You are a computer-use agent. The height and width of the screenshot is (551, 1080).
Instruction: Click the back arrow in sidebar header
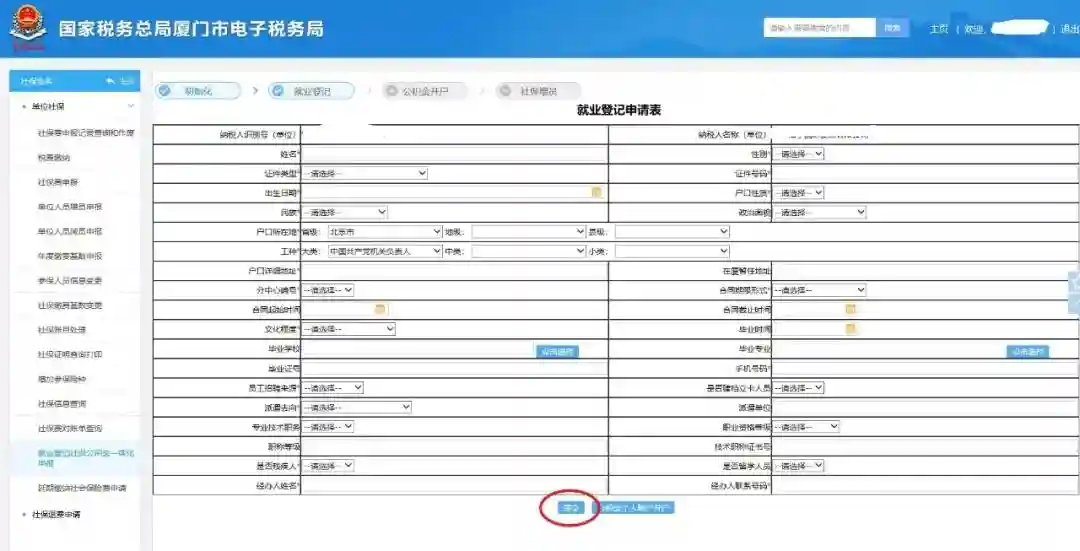tap(110, 80)
